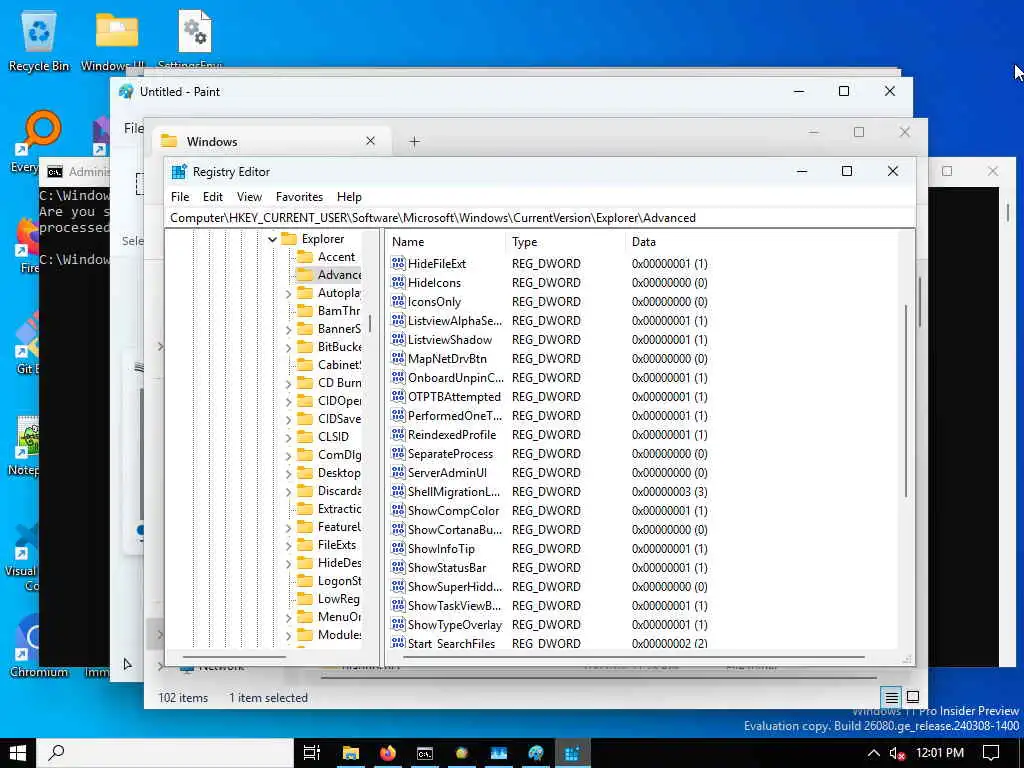
Task: Switch File Explorer to details view icon
Action: pos(891,697)
